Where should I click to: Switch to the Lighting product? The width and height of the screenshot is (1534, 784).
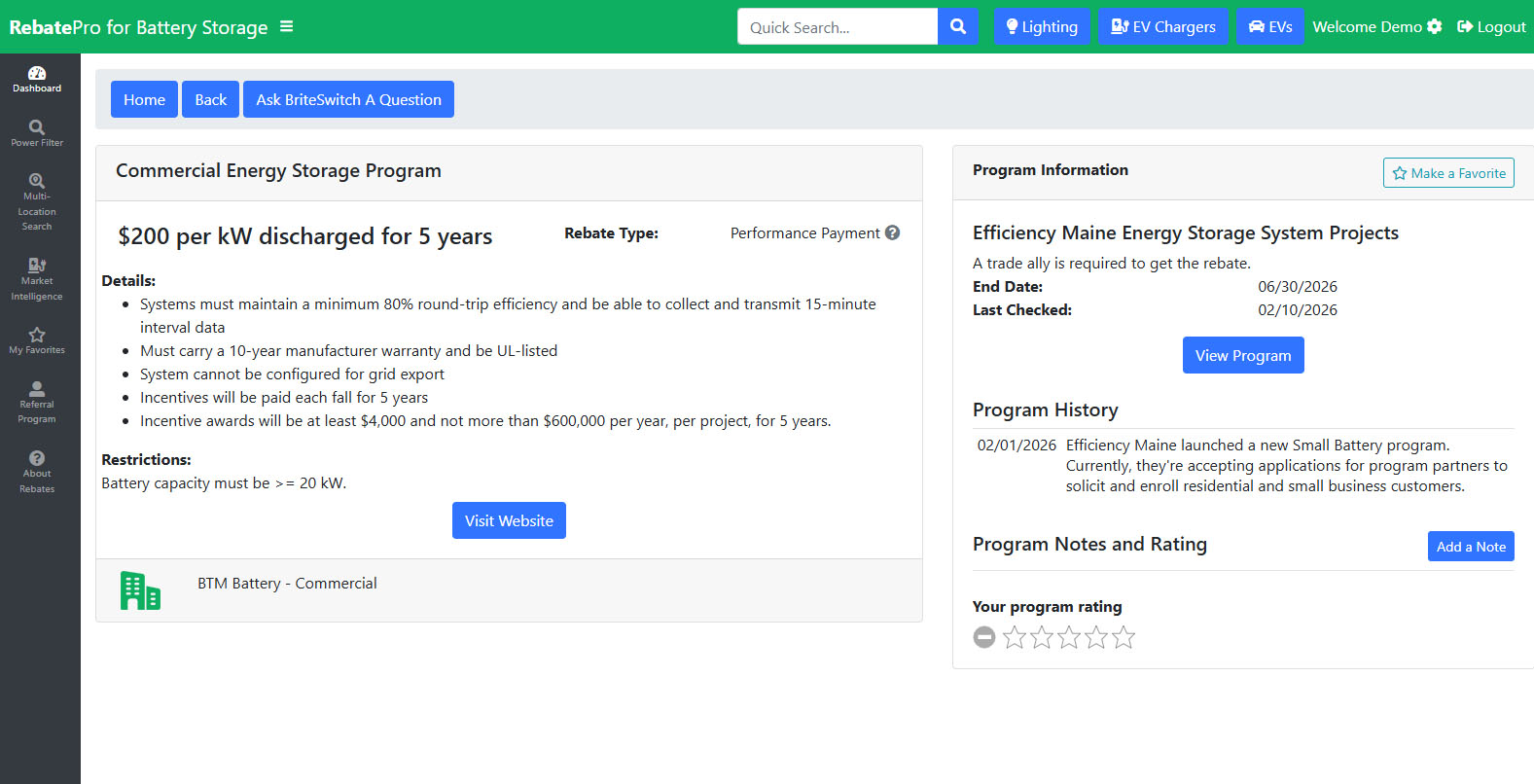pos(1042,26)
